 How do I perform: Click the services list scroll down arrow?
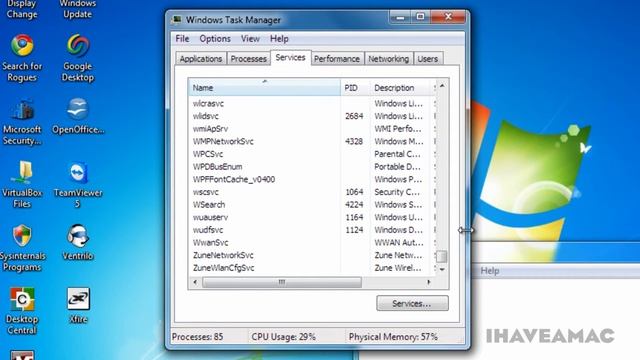442,269
